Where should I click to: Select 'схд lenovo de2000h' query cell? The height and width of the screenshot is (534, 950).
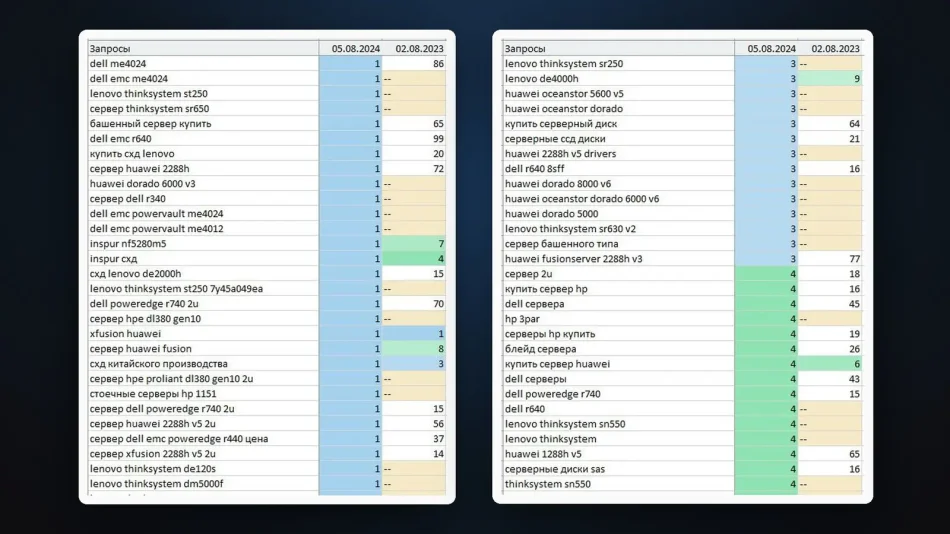pyautogui.click(x=204, y=274)
